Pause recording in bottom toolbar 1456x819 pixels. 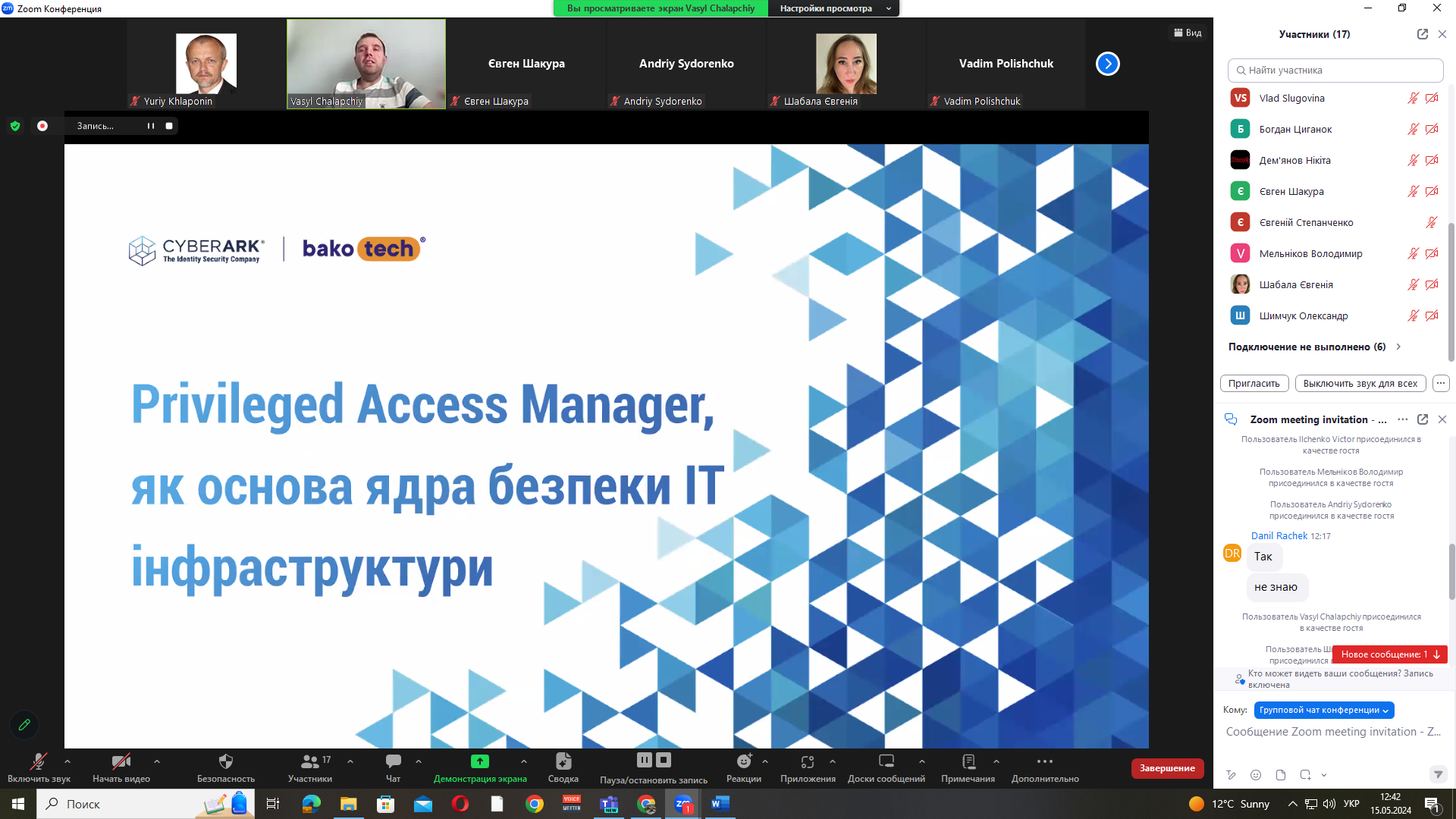point(645,760)
